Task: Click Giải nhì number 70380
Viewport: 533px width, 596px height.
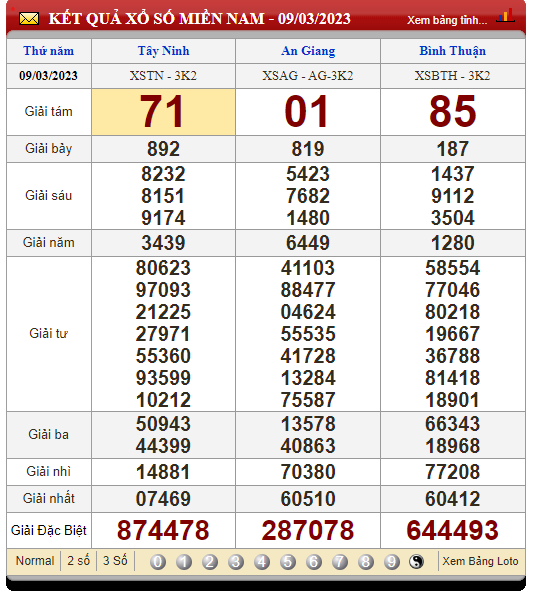Action: 308,472
